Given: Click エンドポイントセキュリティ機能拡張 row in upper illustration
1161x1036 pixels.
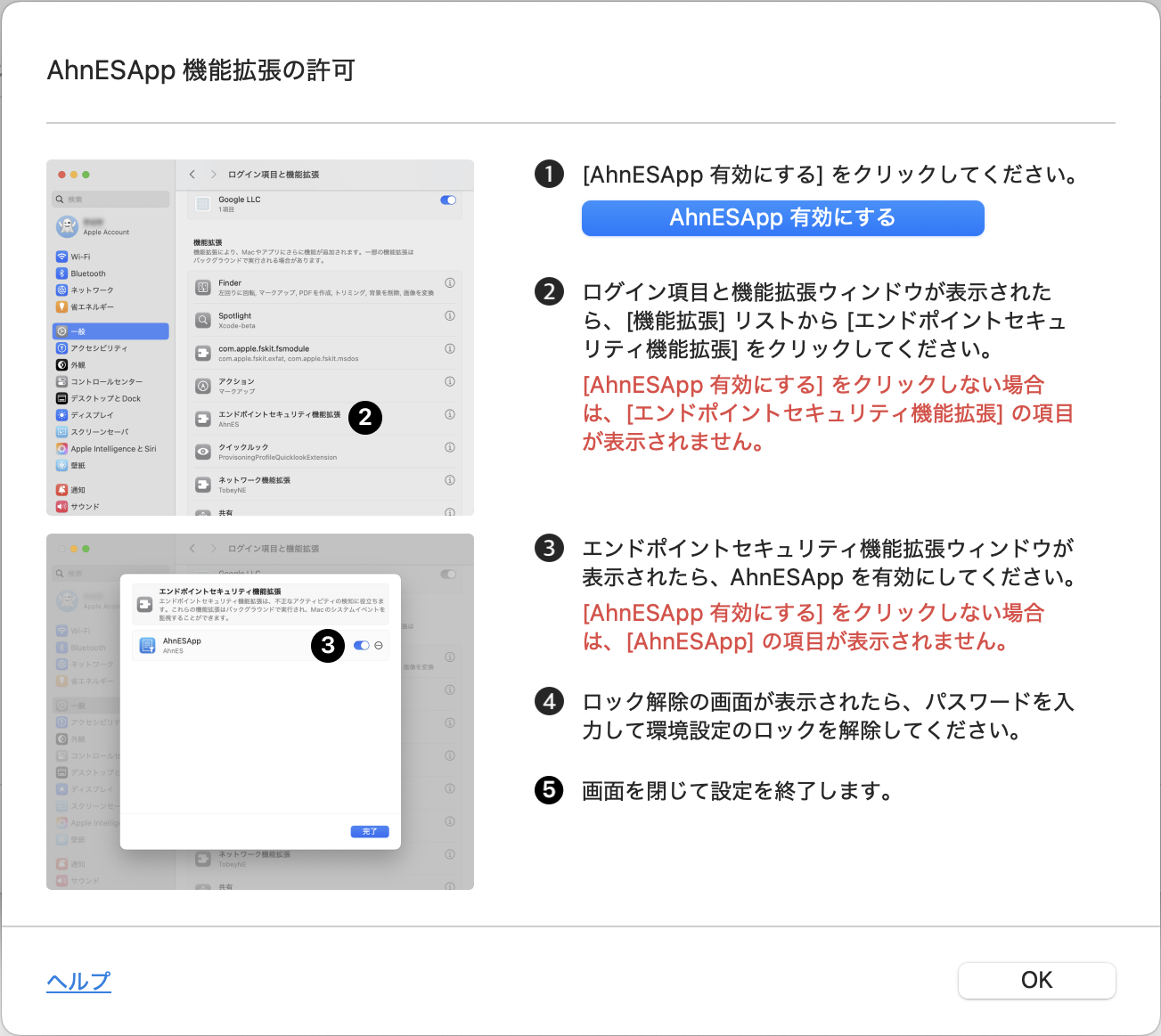Looking at the screenshot, I should (x=325, y=418).
